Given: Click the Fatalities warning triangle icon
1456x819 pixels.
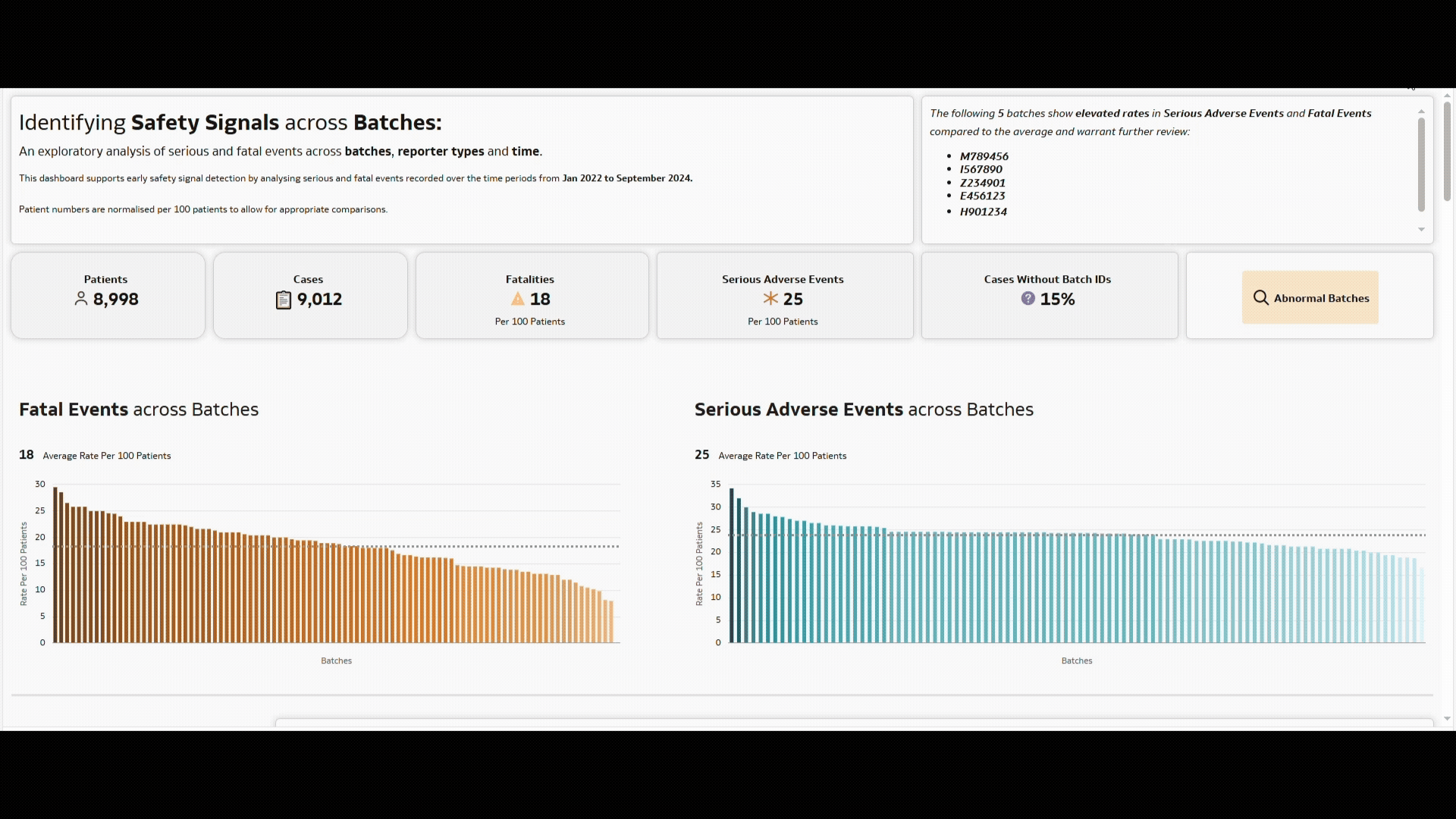Looking at the screenshot, I should tap(518, 299).
